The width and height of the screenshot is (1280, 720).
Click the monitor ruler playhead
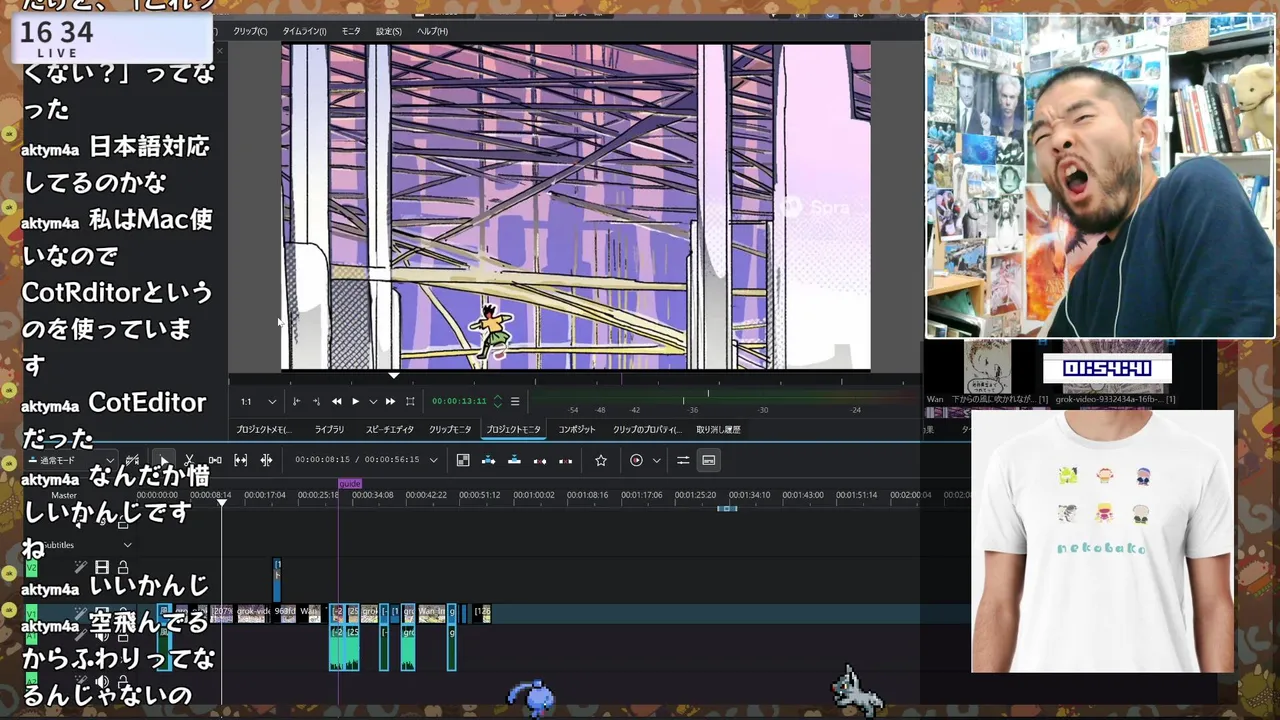pos(394,376)
